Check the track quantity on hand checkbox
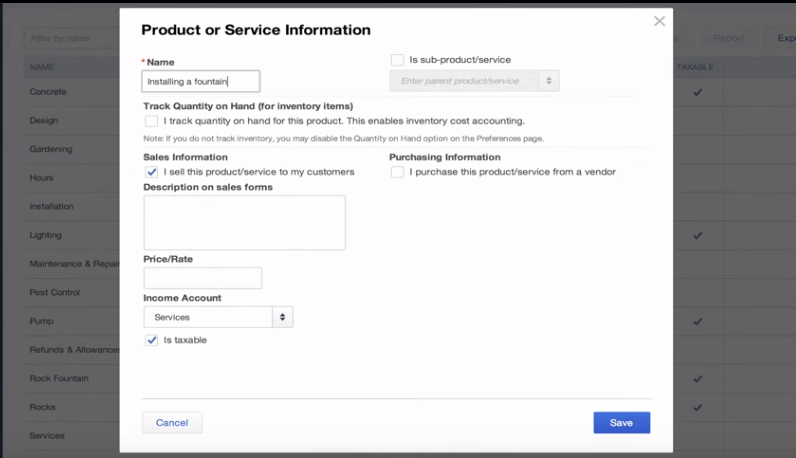796x458 pixels. [151, 121]
